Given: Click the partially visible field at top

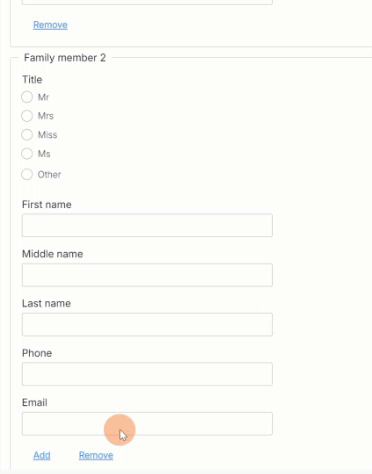Looking at the screenshot, I should coord(147,2).
